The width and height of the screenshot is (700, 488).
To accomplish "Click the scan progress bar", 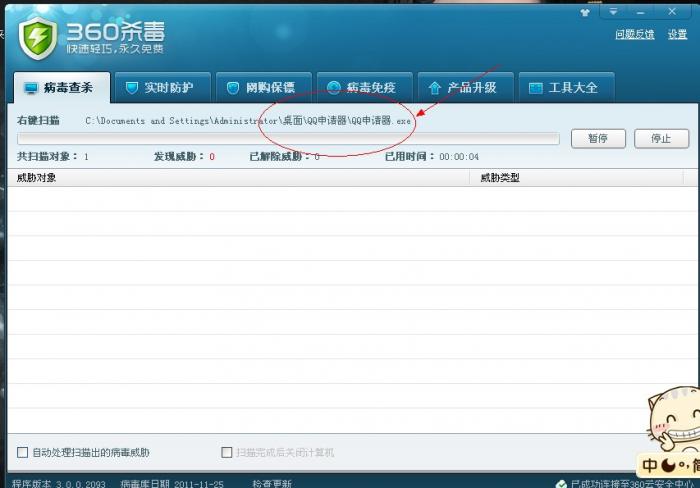I will point(288,138).
